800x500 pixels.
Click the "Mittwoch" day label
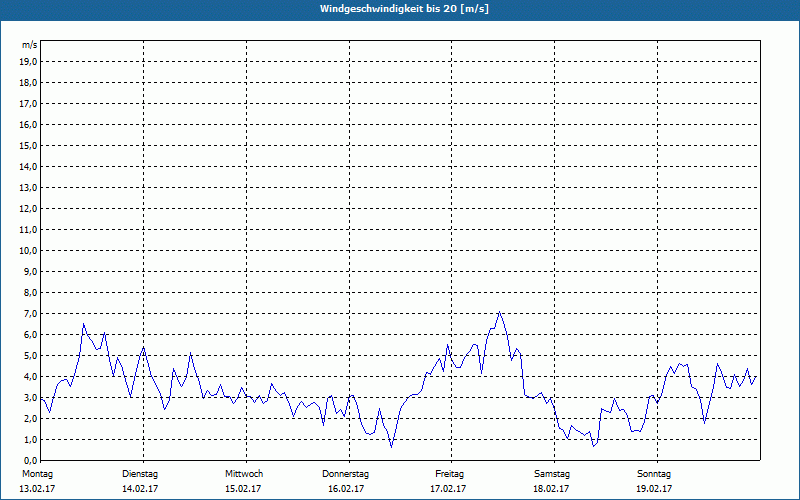click(244, 474)
